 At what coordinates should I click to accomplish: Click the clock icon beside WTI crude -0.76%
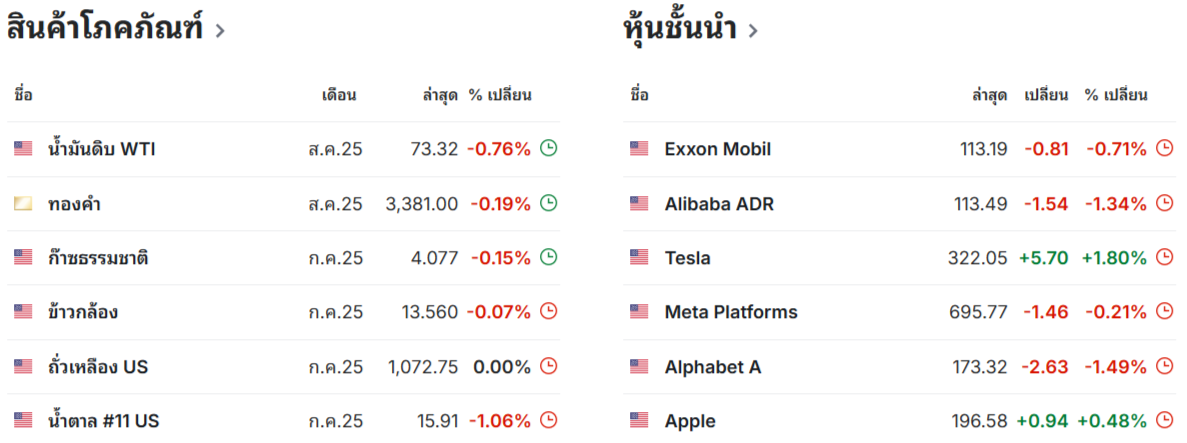(548, 148)
